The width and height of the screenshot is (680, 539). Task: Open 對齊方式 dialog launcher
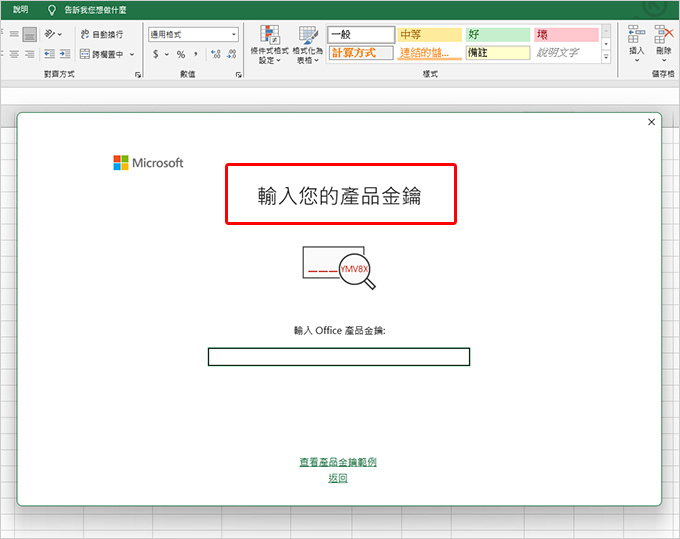[x=138, y=75]
